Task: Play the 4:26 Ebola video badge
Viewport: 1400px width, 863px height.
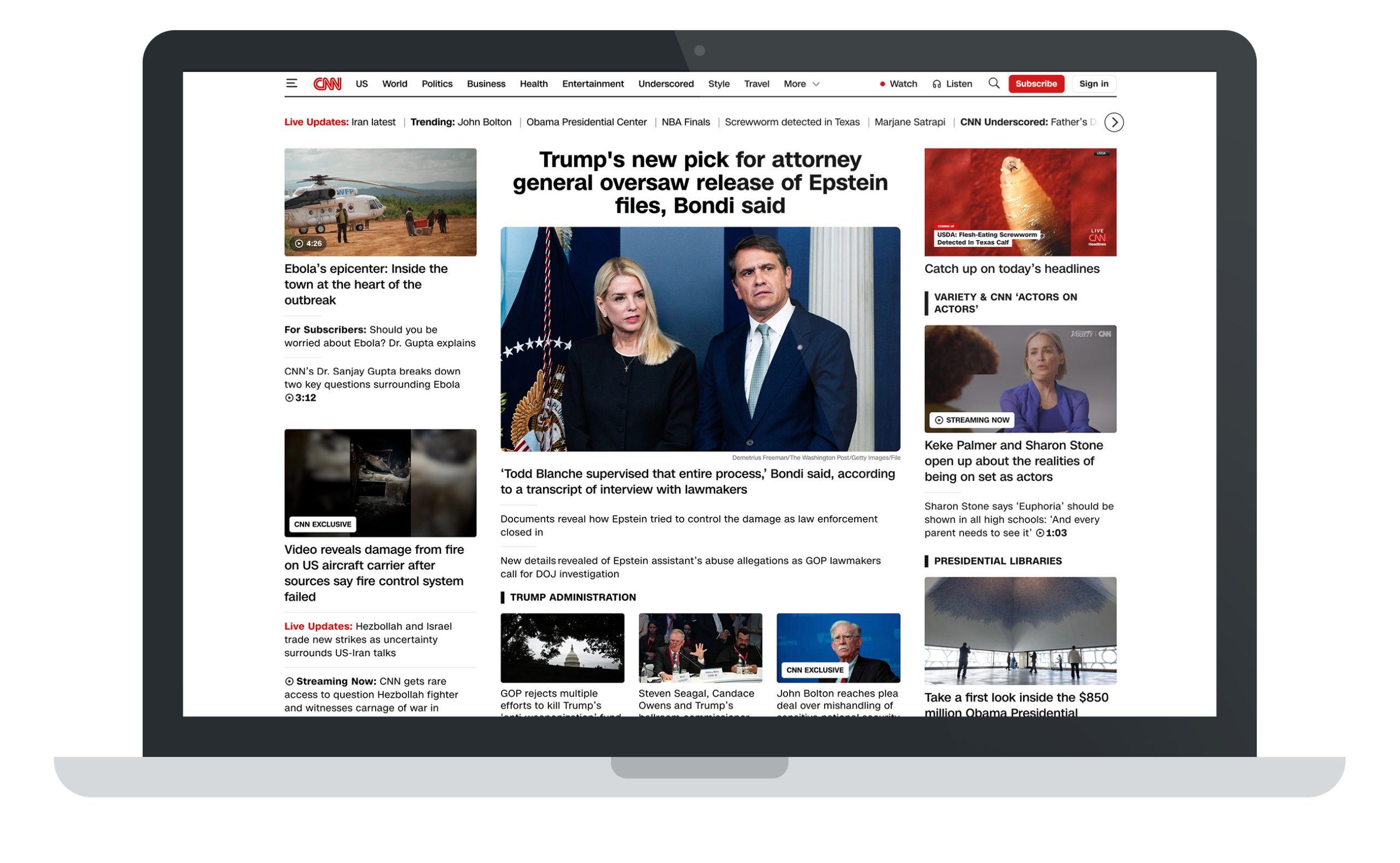Action: pyautogui.click(x=308, y=244)
